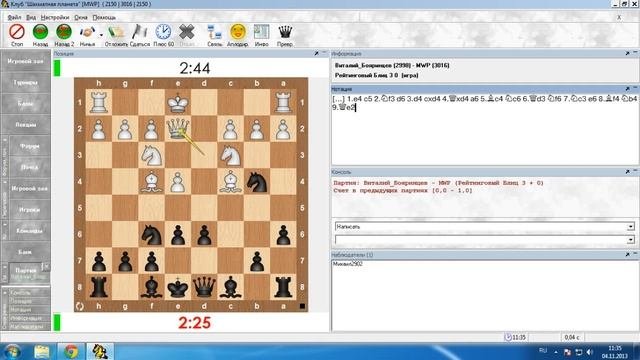Click the Превр. queen promotion icon

point(285,32)
